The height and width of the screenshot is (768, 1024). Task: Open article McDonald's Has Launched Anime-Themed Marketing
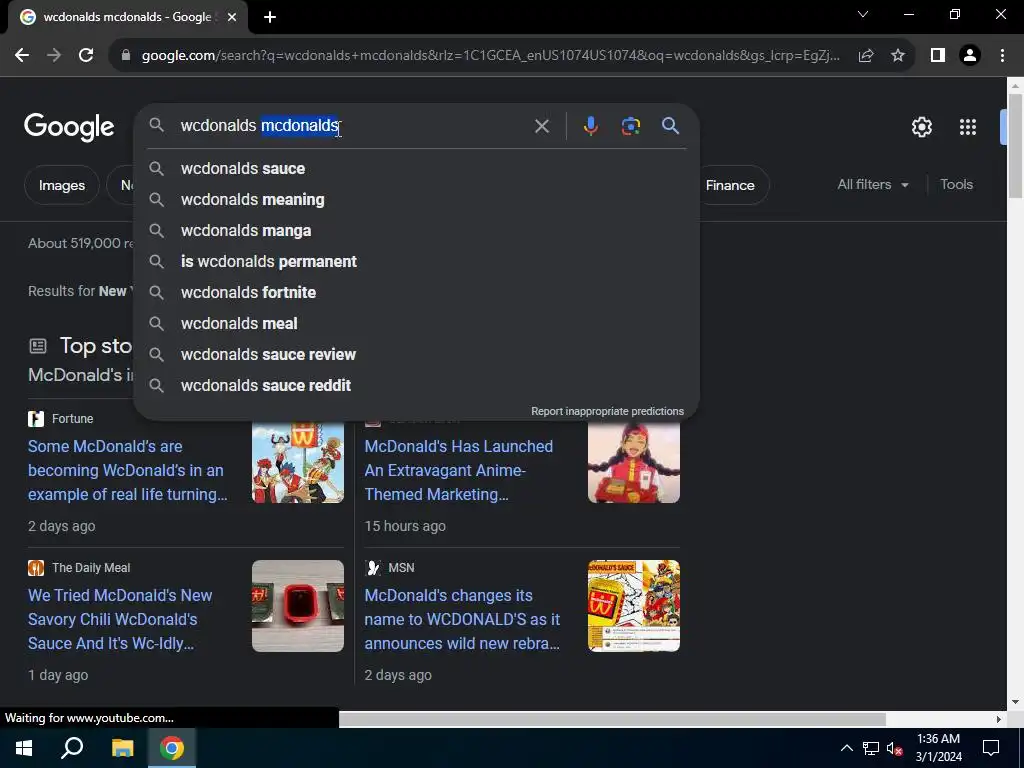[x=458, y=470]
